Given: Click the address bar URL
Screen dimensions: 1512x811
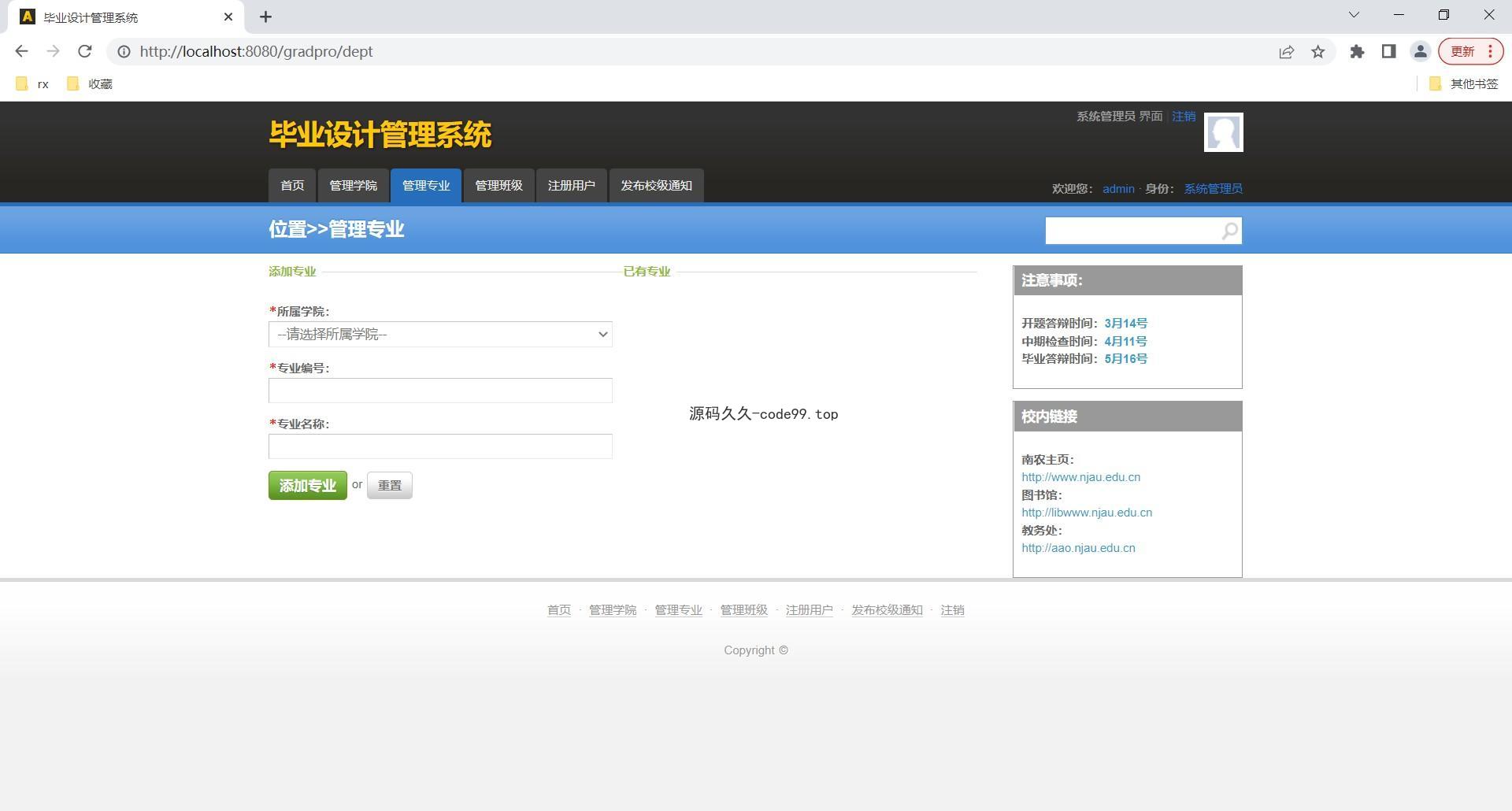Looking at the screenshot, I should click(256, 51).
